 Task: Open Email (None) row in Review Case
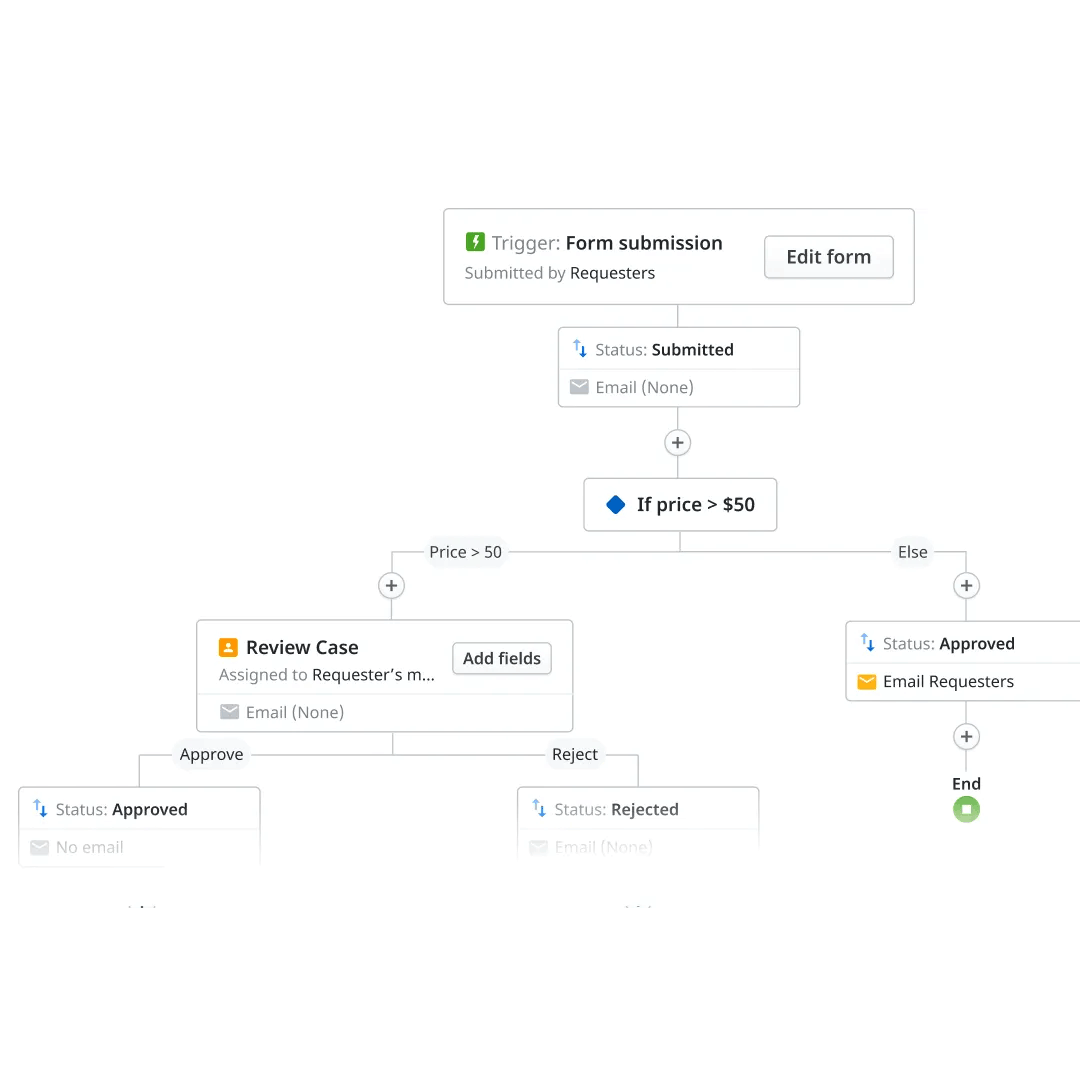coord(384,712)
